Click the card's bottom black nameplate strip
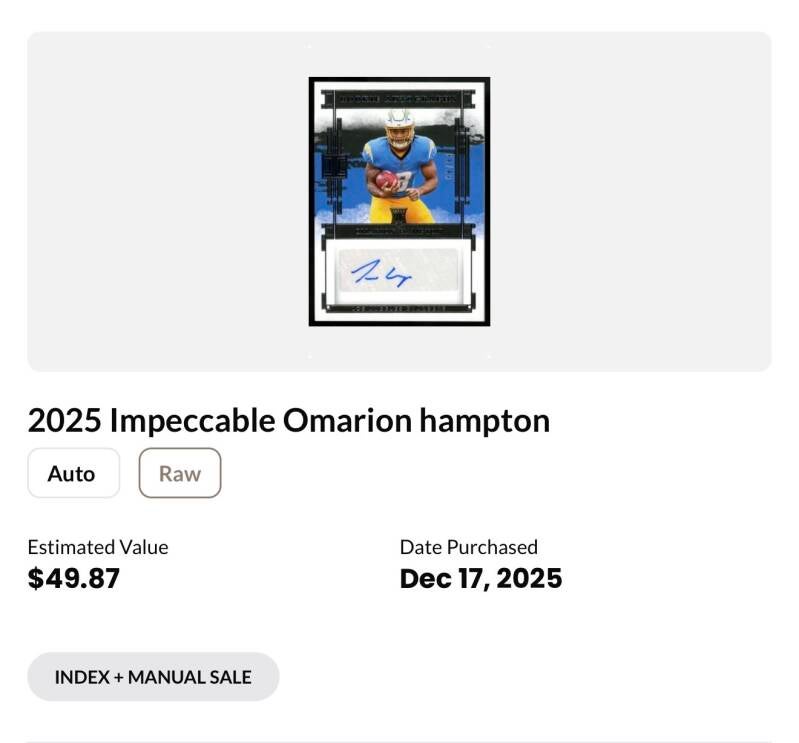The image size is (799, 743). point(399,310)
